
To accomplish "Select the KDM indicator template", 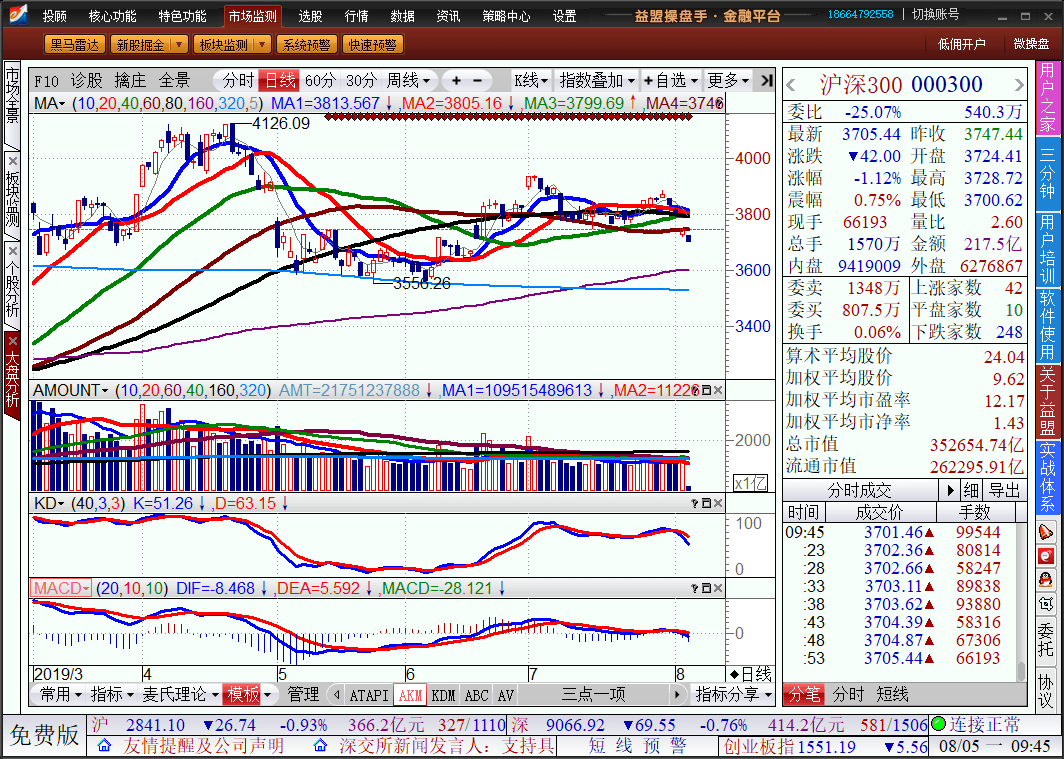I will (x=443, y=695).
